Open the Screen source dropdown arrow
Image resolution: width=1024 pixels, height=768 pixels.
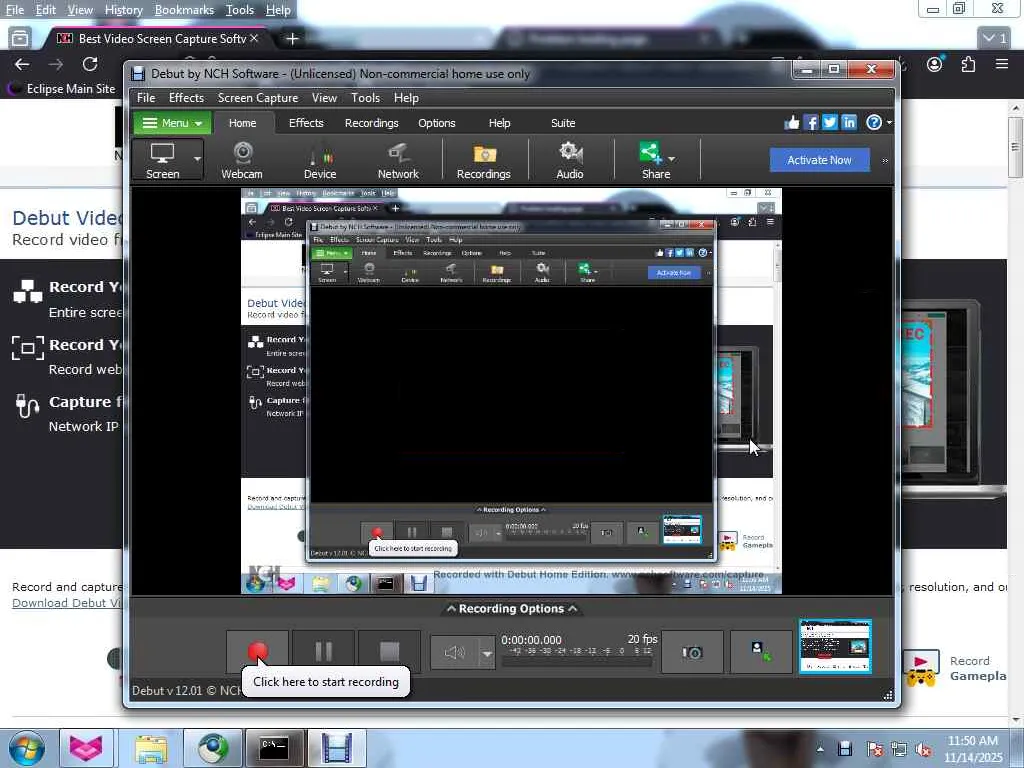pos(197,159)
